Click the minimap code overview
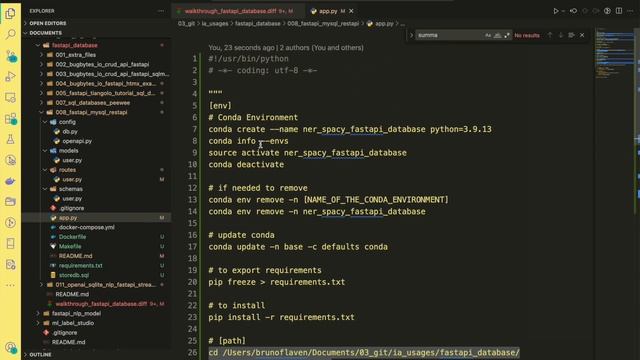The width and height of the screenshot is (640, 360). pos(614,53)
